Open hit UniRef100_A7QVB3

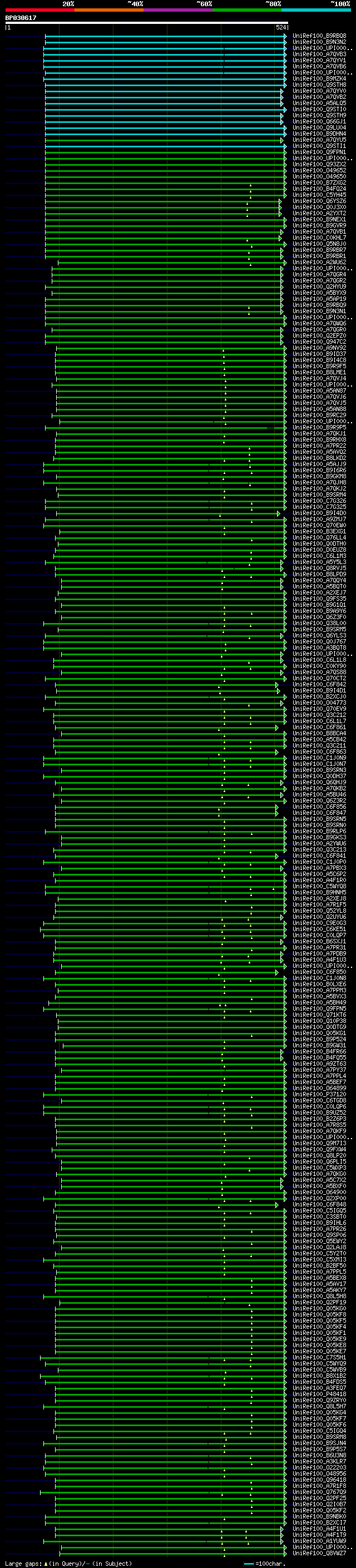point(319,54)
